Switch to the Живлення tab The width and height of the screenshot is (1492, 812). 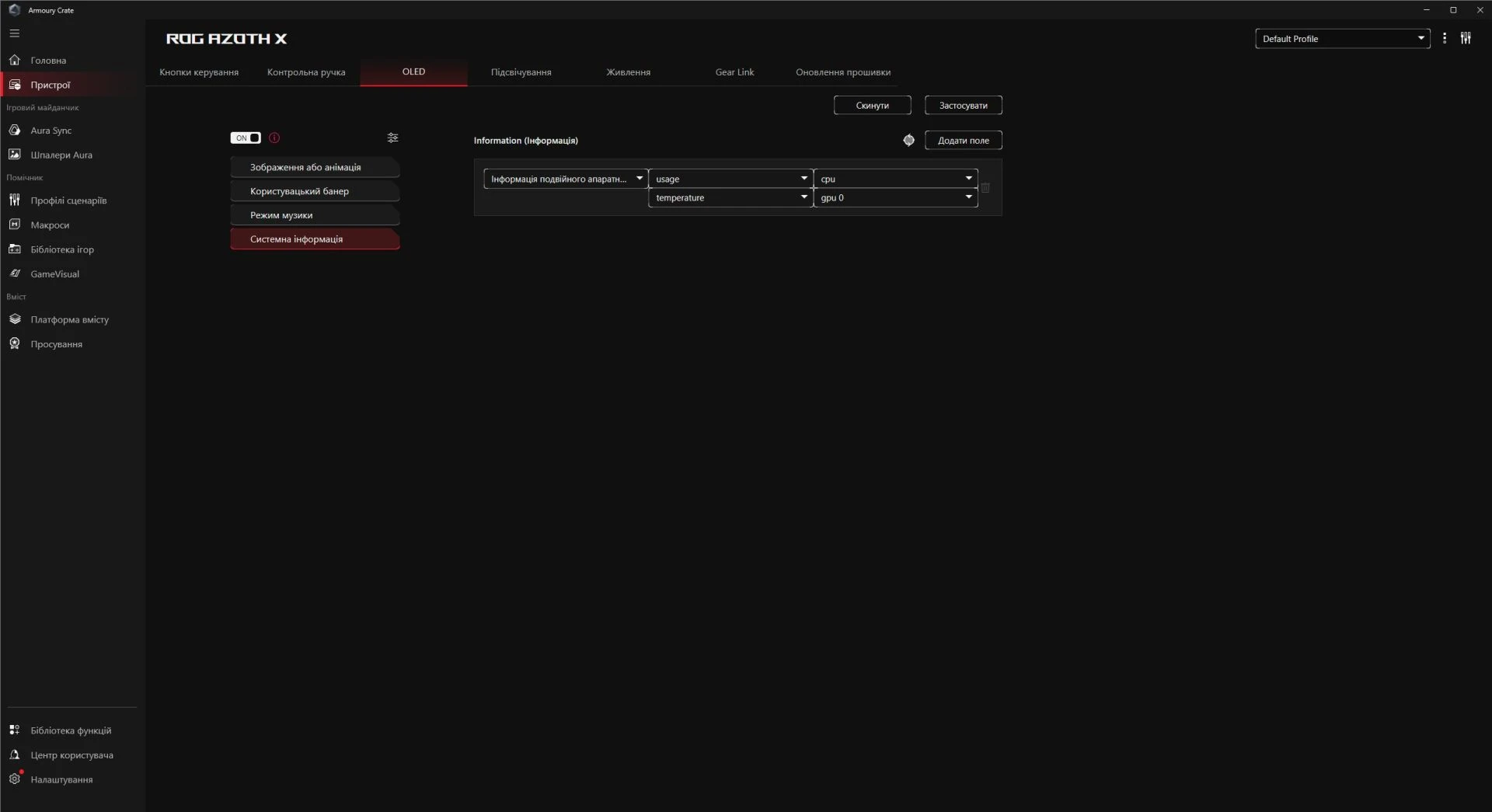tap(628, 72)
